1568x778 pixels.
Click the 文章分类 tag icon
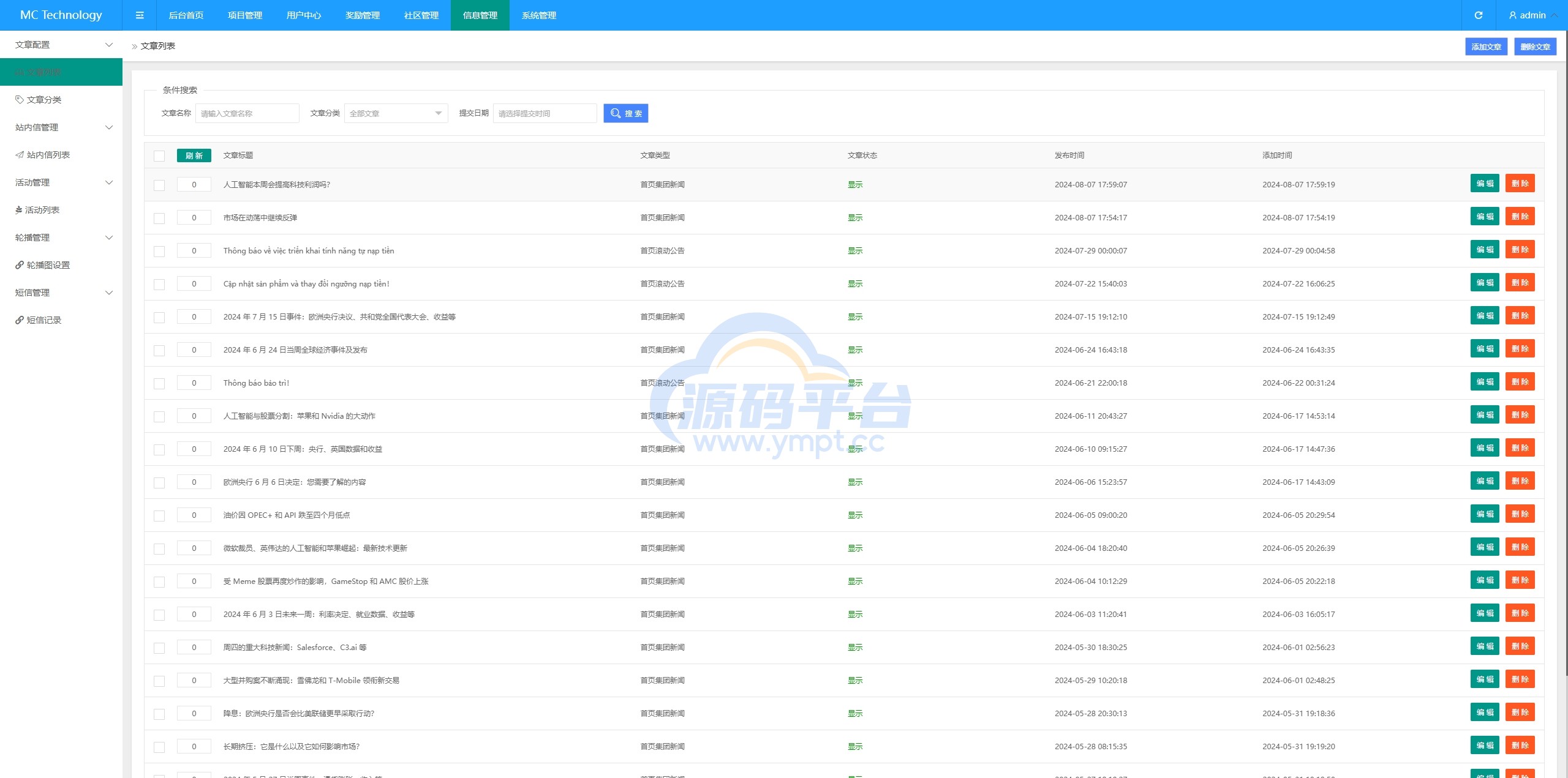click(x=20, y=99)
